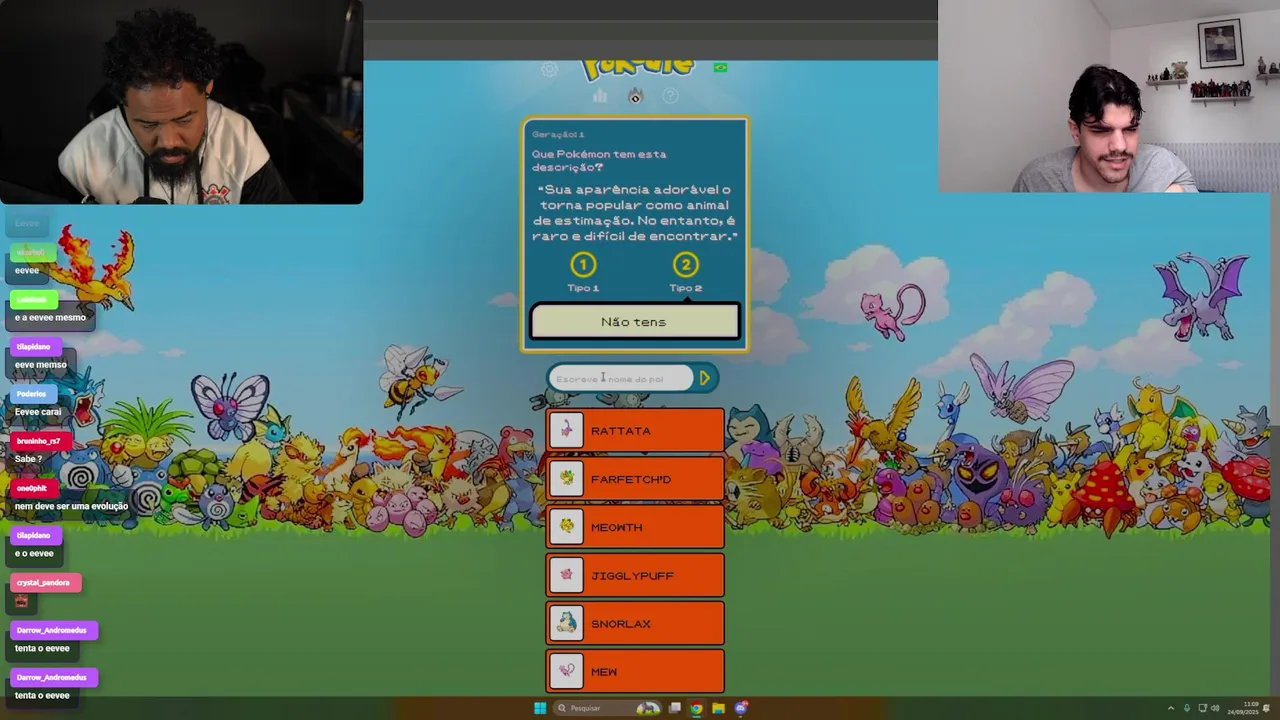Click the chat message 'Eevee carai'
Viewport: 1280px width, 720px height.
pos(38,412)
